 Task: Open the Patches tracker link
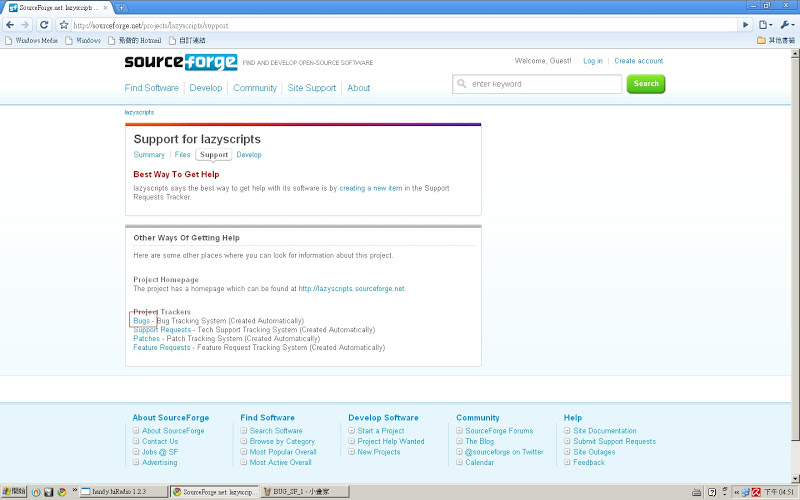tap(146, 339)
